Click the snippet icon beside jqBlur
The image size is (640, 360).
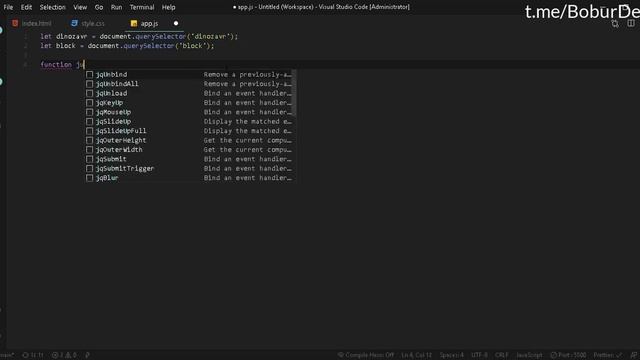(x=89, y=178)
